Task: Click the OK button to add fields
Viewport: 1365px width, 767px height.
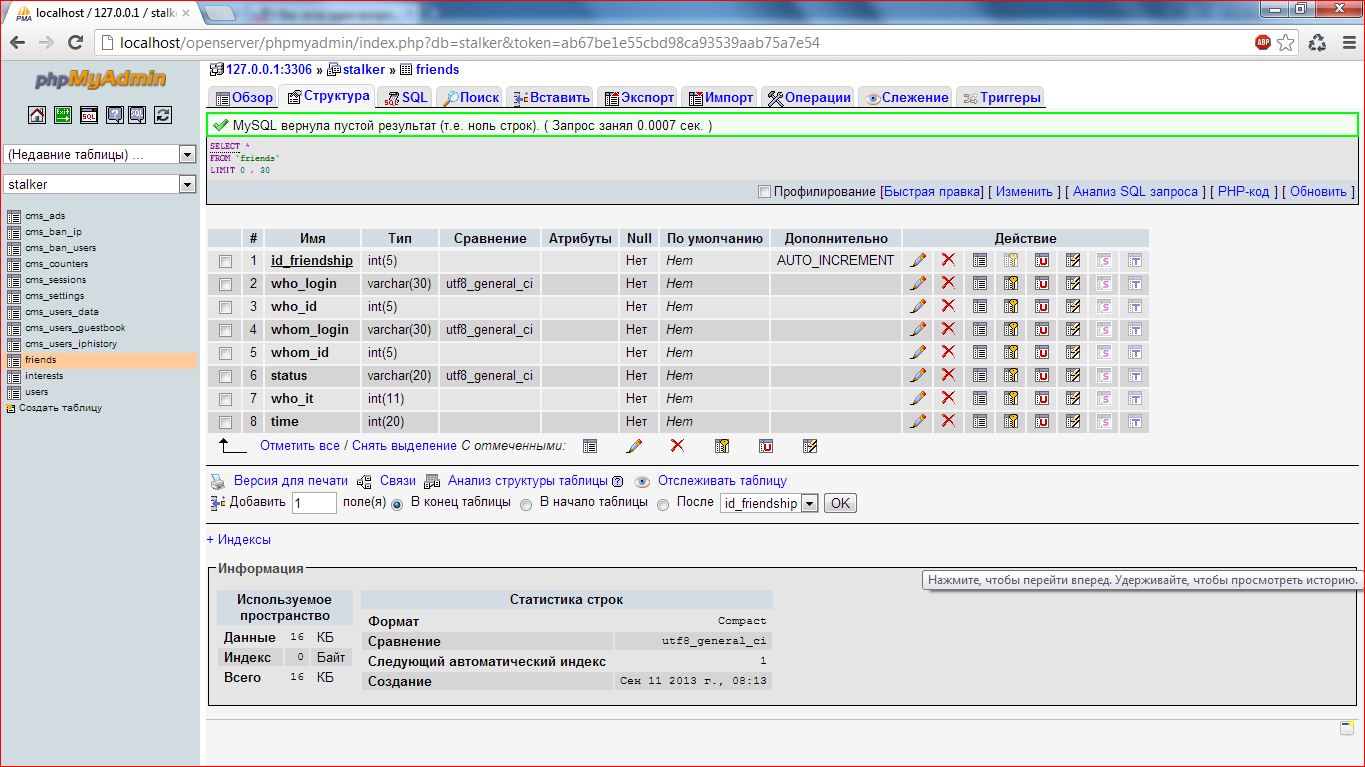Action: 840,503
